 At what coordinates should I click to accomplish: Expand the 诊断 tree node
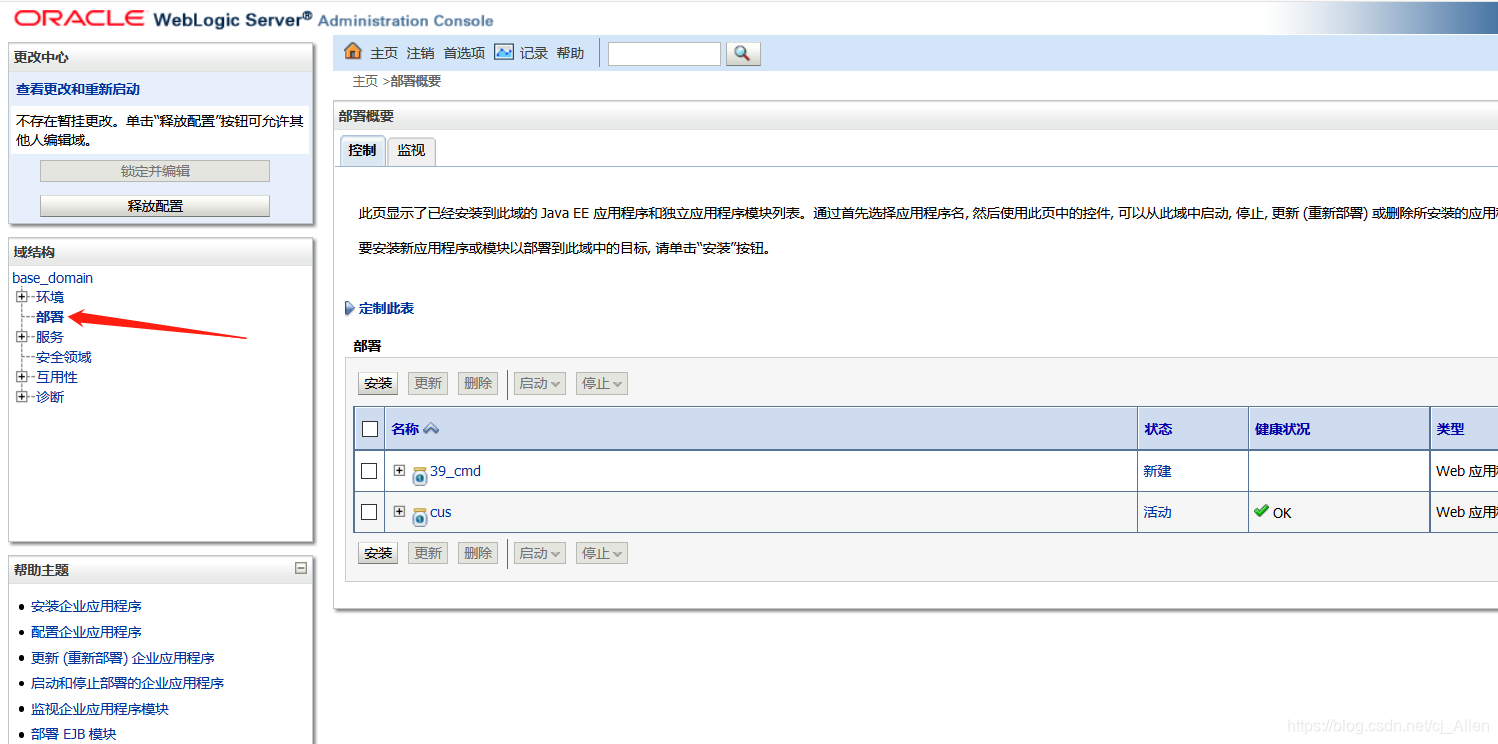click(x=22, y=397)
